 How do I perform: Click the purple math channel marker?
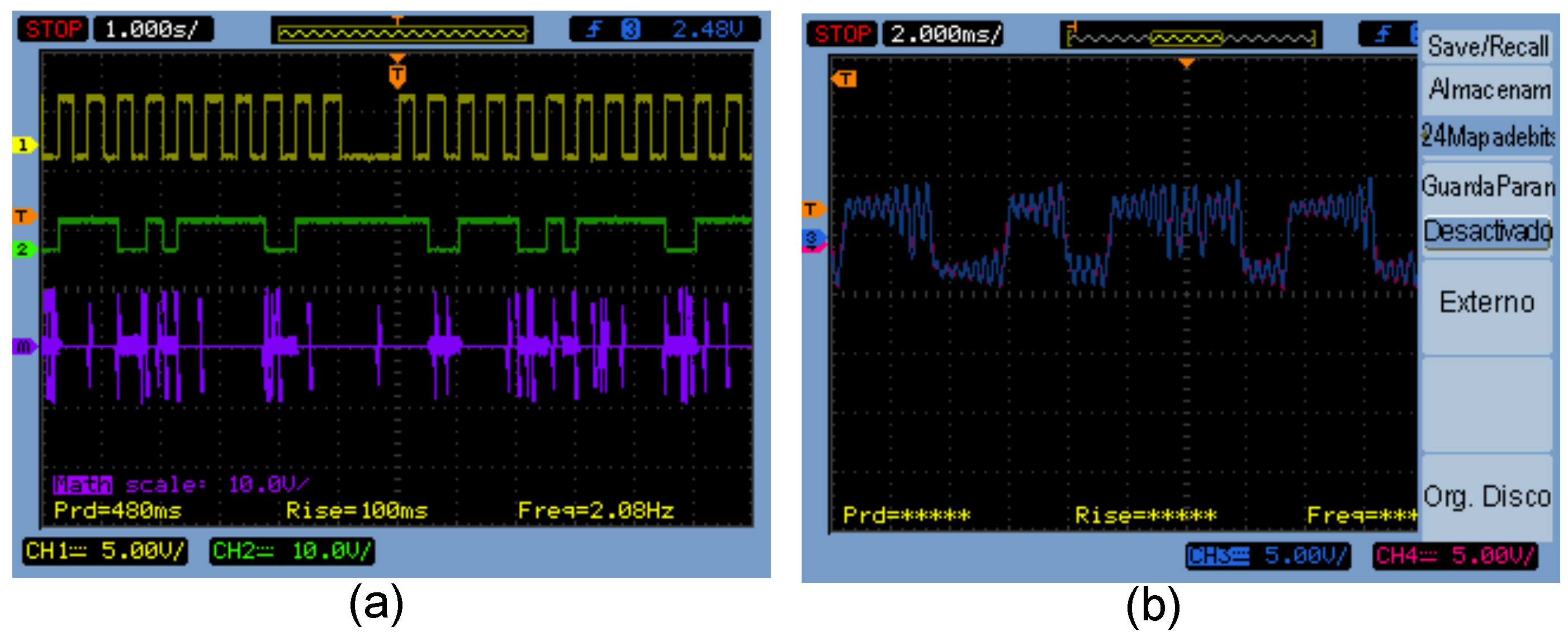point(23,347)
